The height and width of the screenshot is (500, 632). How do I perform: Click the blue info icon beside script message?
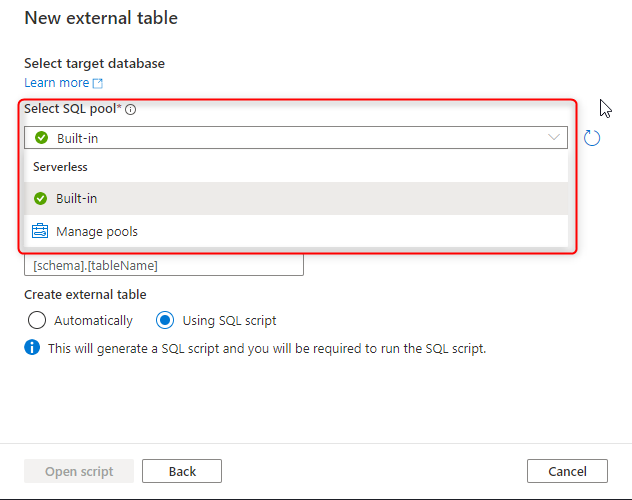pyautogui.click(x=32, y=347)
